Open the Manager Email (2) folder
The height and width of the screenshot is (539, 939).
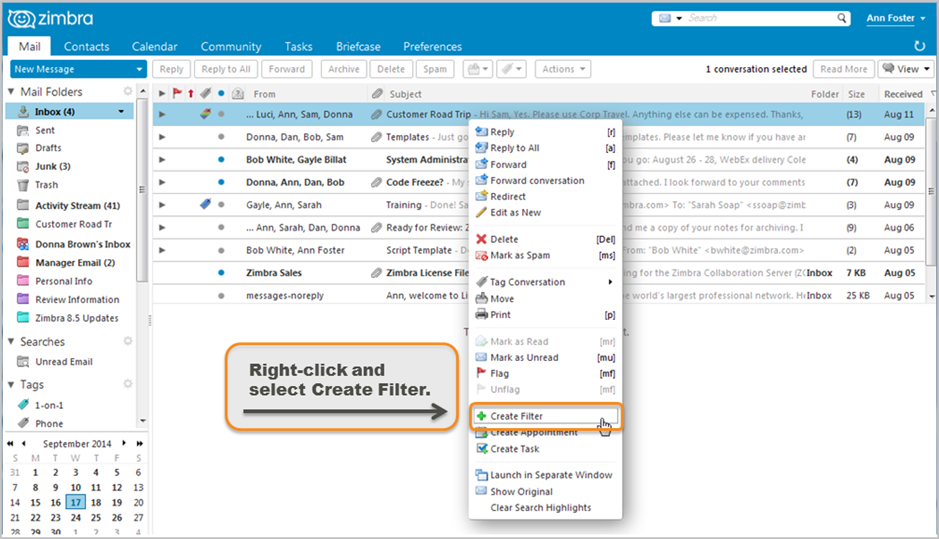[x=75, y=263]
